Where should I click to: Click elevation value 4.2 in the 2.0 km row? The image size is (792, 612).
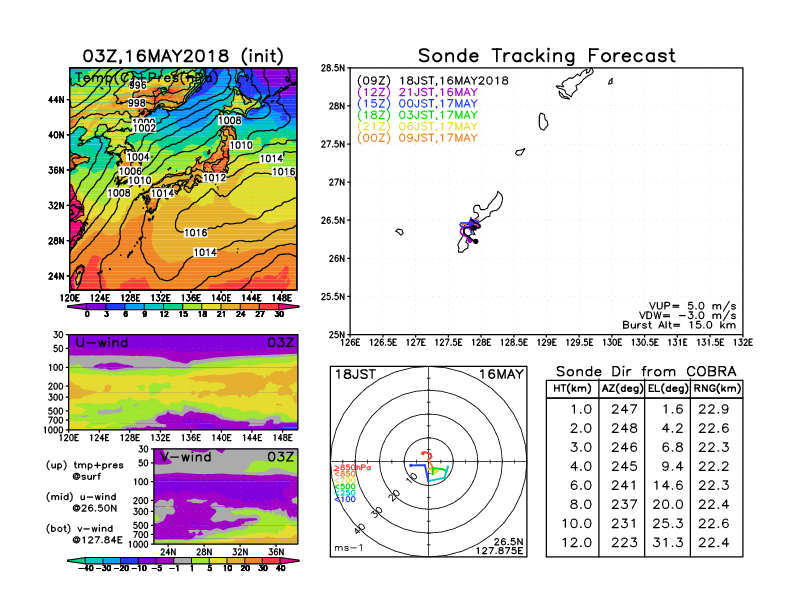[x=672, y=428]
